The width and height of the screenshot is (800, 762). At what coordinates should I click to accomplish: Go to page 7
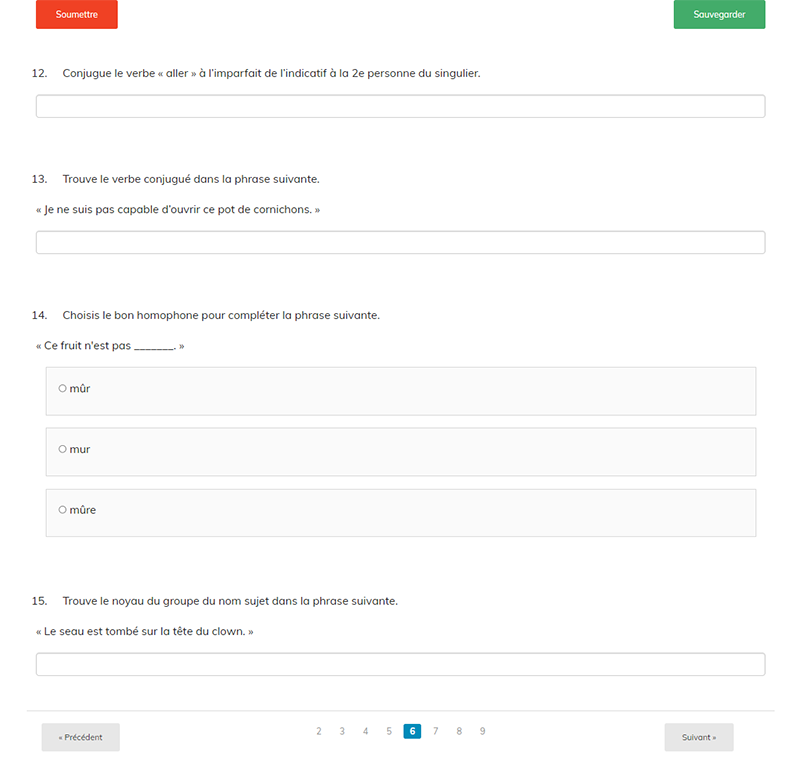(x=436, y=731)
